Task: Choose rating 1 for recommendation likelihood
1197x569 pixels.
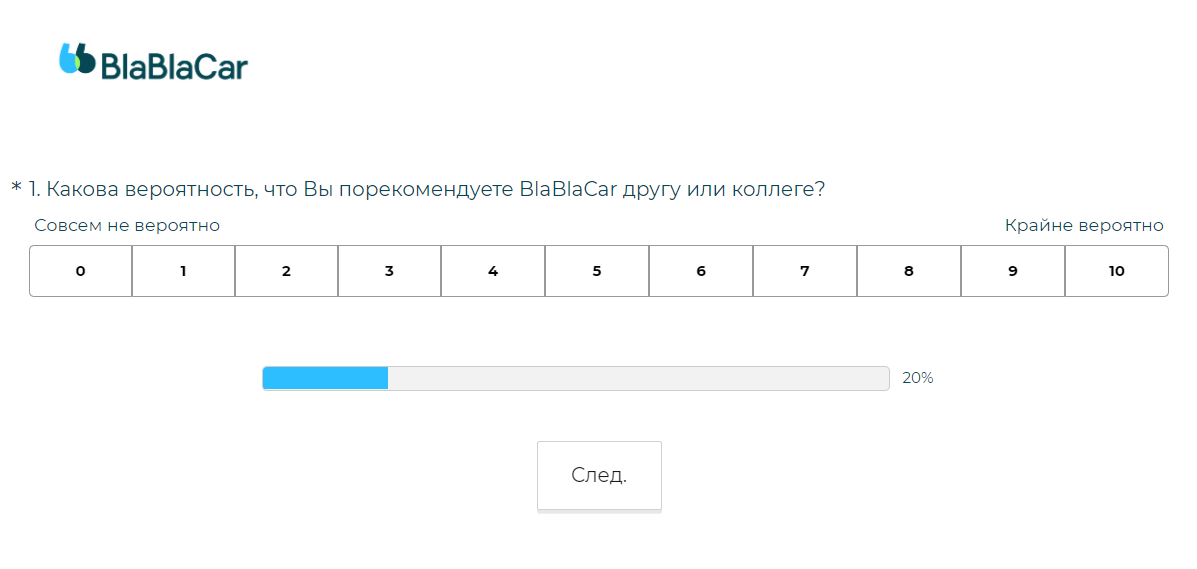Action: click(184, 271)
